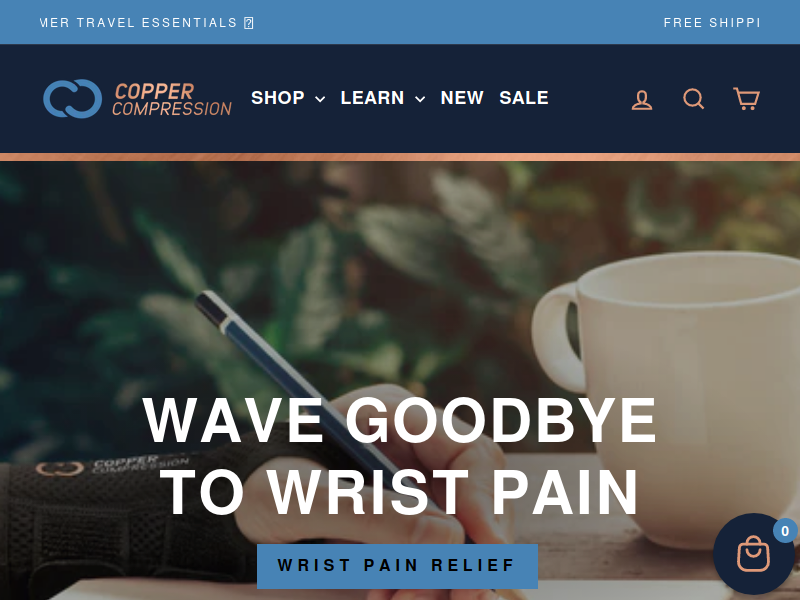Click the Wave Goodbye to Wrist Pain heading

pyautogui.click(x=399, y=456)
